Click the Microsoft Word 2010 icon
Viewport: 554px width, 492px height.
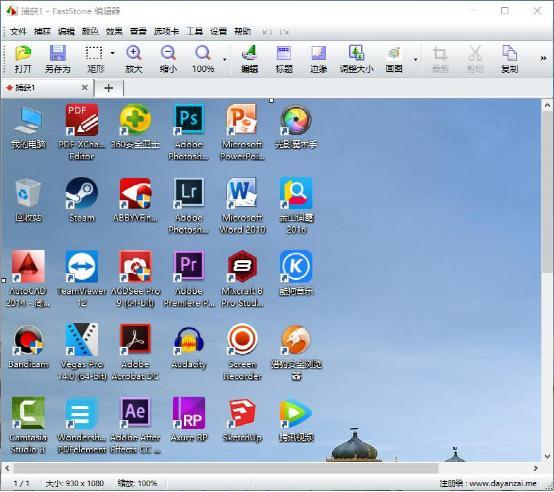coord(242,193)
